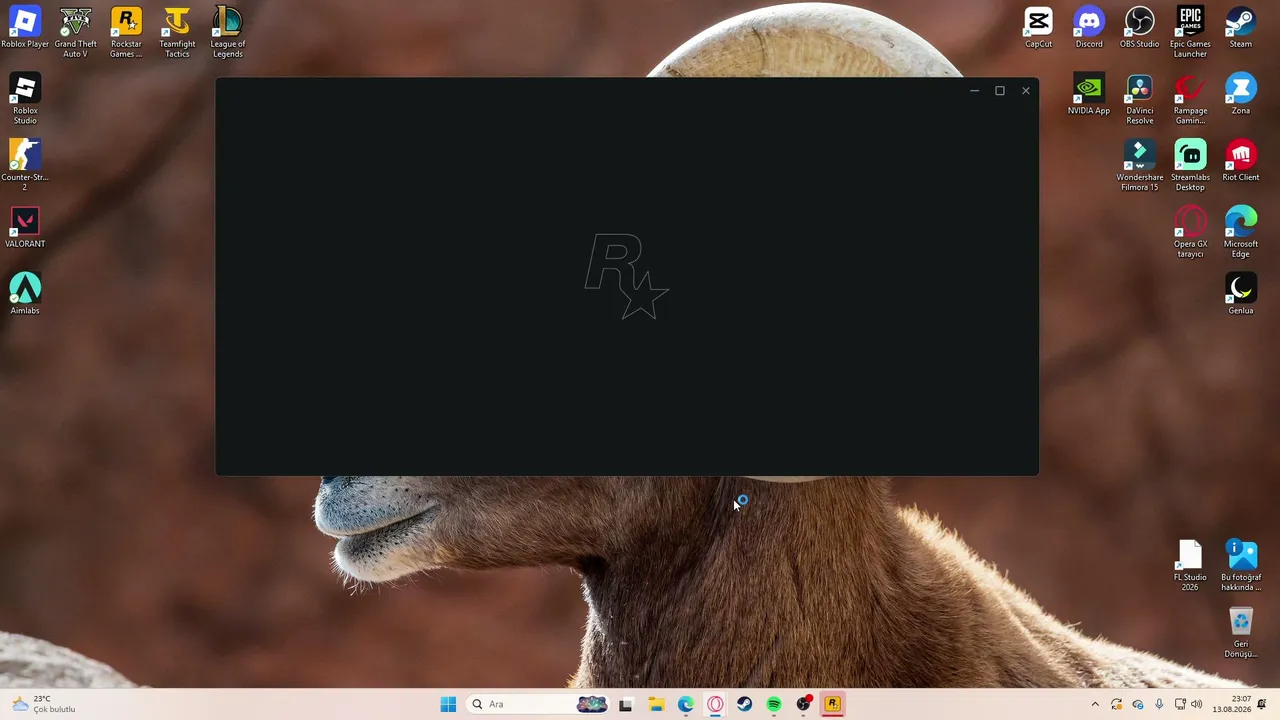Select the Wondershare Filmora 15 desktop icon
This screenshot has height=720, width=1280.
click(x=1140, y=166)
